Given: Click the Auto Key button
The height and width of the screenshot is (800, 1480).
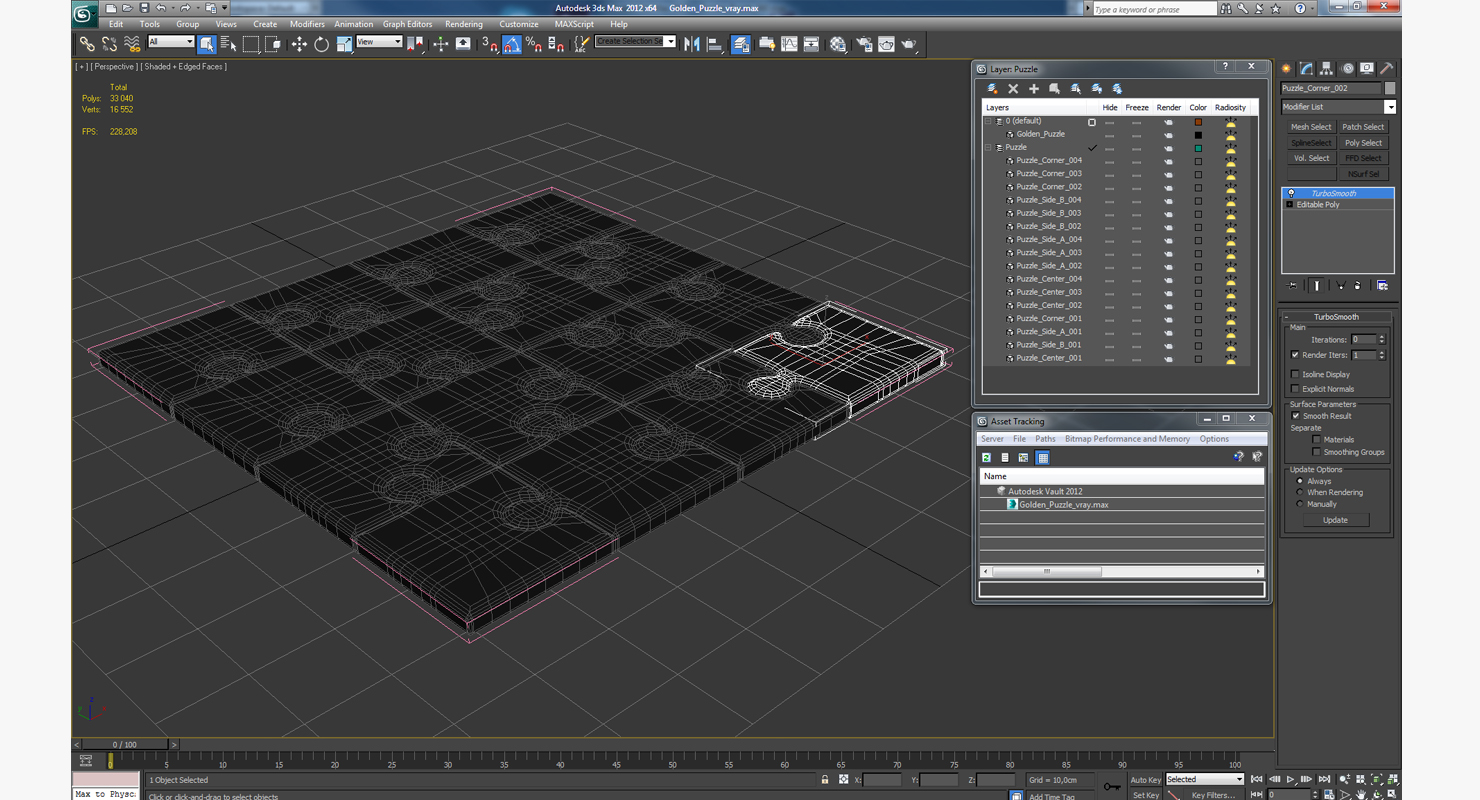Looking at the screenshot, I should [1145, 779].
